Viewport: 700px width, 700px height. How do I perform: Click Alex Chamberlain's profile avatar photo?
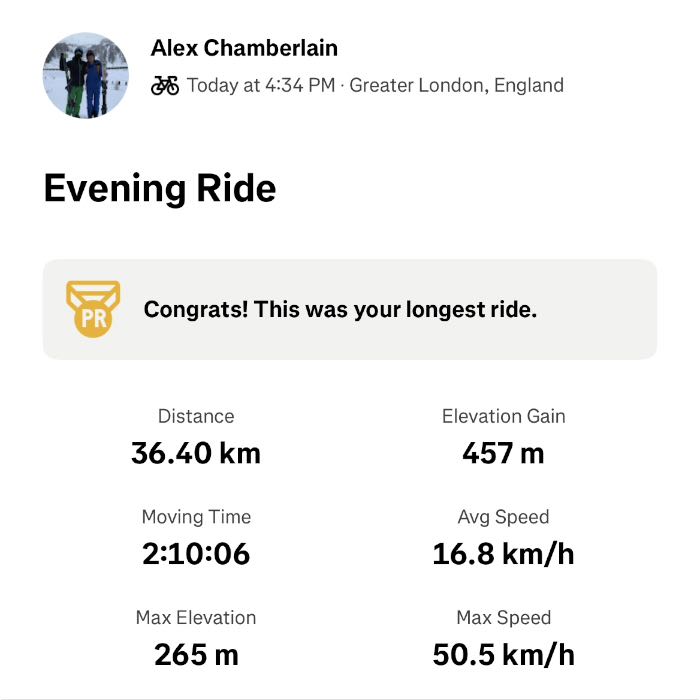point(86,75)
